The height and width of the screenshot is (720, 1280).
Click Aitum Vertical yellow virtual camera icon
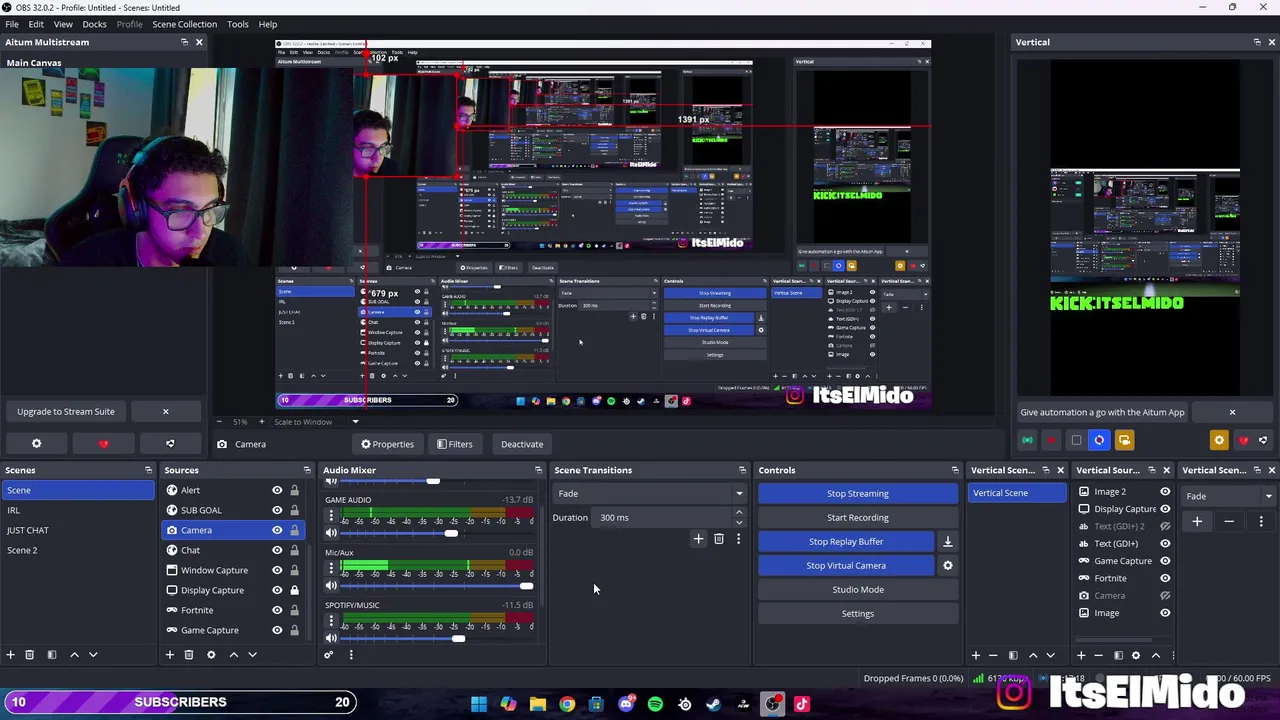coord(1124,440)
